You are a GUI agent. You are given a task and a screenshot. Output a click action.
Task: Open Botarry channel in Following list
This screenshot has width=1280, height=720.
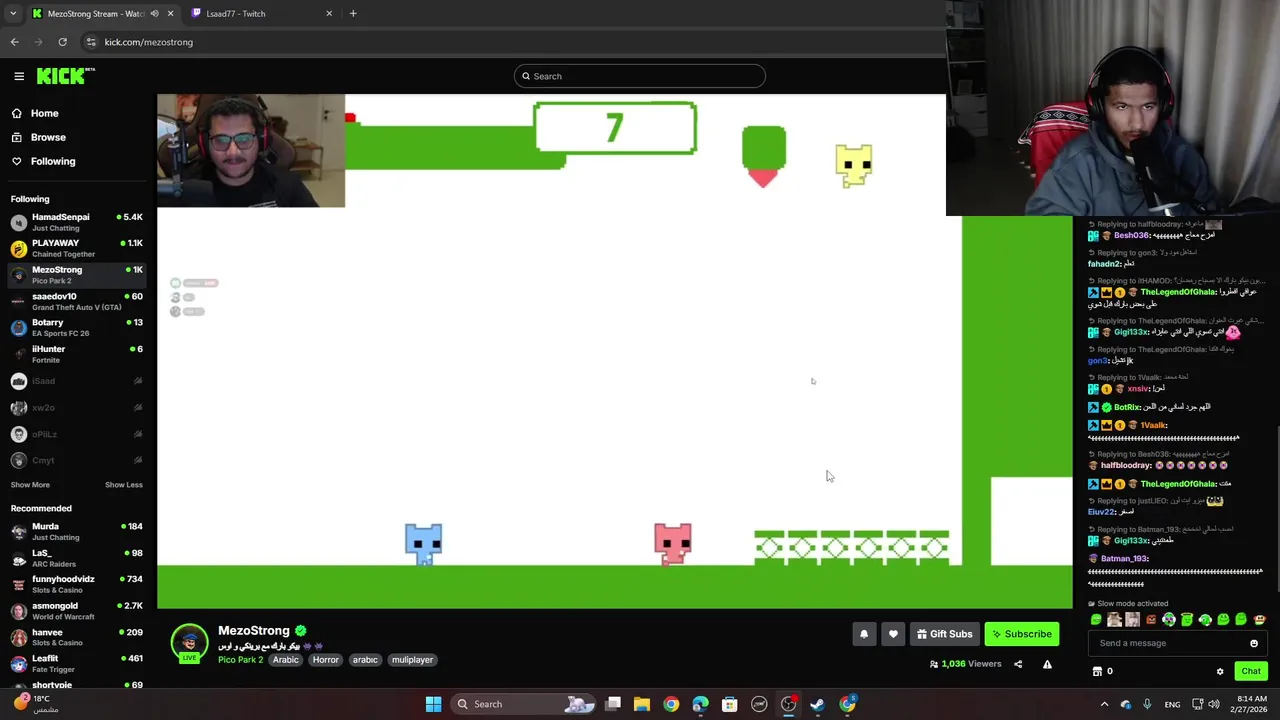[x=77, y=327]
